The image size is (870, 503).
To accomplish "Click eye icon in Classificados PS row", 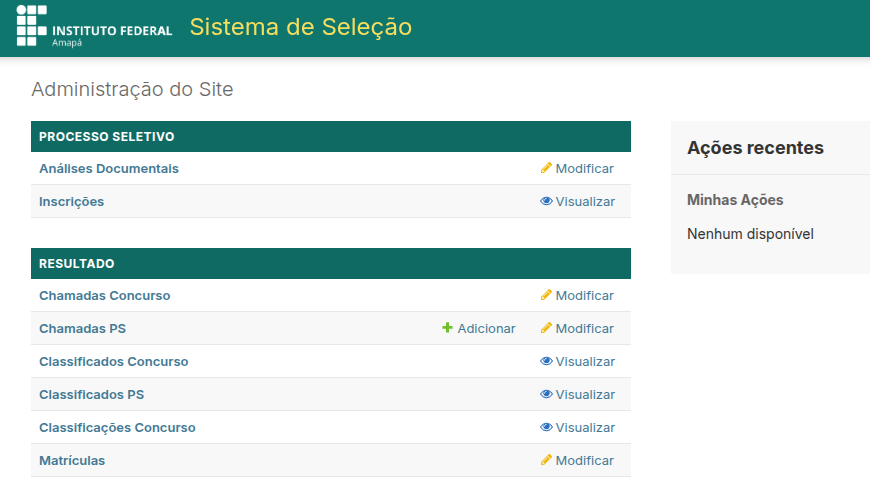I will point(546,394).
